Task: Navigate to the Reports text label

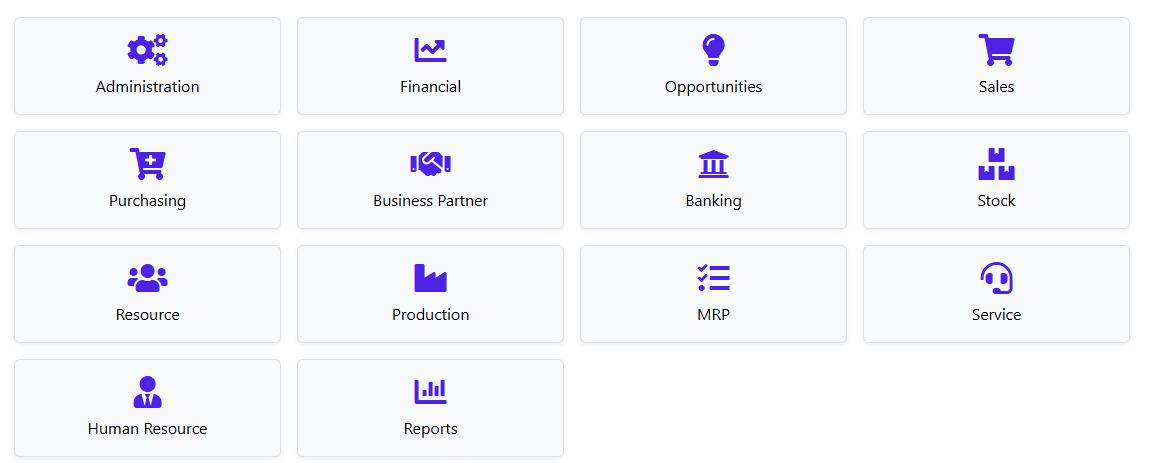Action: 430,429
